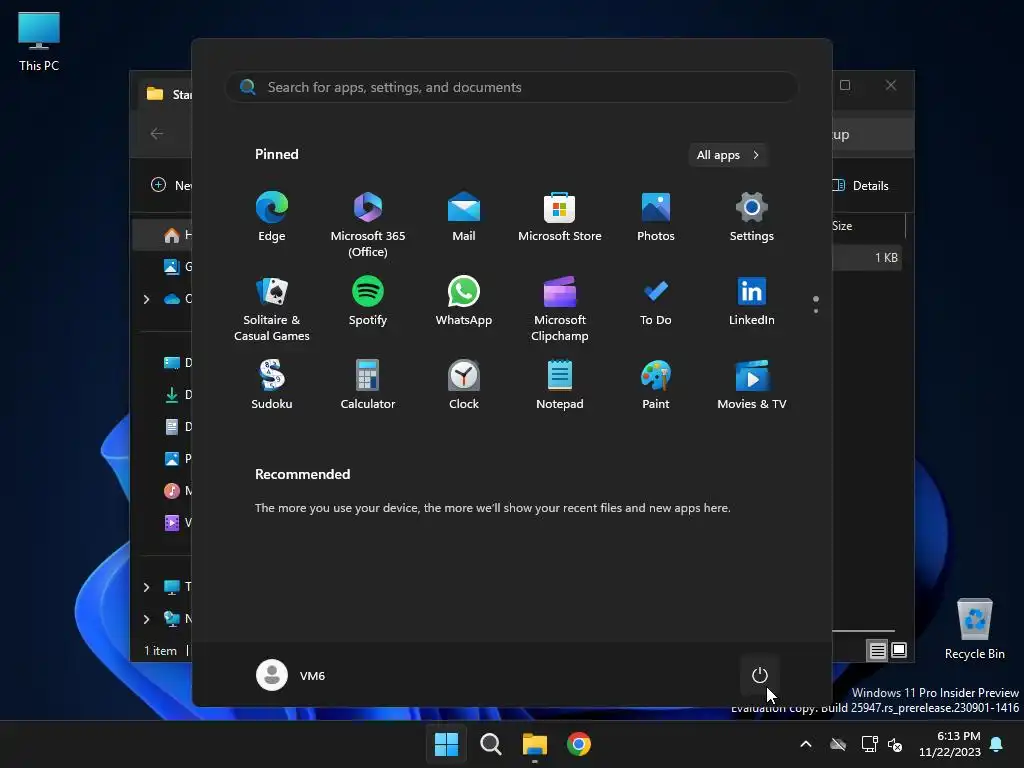The image size is (1024, 768).
Task: Open the Spotify app
Action: (x=368, y=302)
